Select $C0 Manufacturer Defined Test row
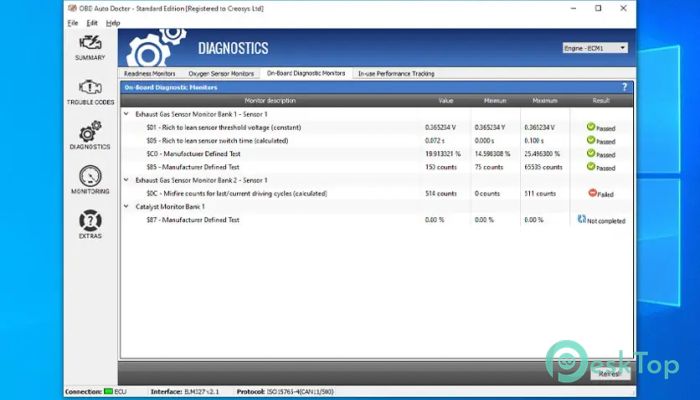This screenshot has width=700, height=400. pyautogui.click(x=377, y=154)
